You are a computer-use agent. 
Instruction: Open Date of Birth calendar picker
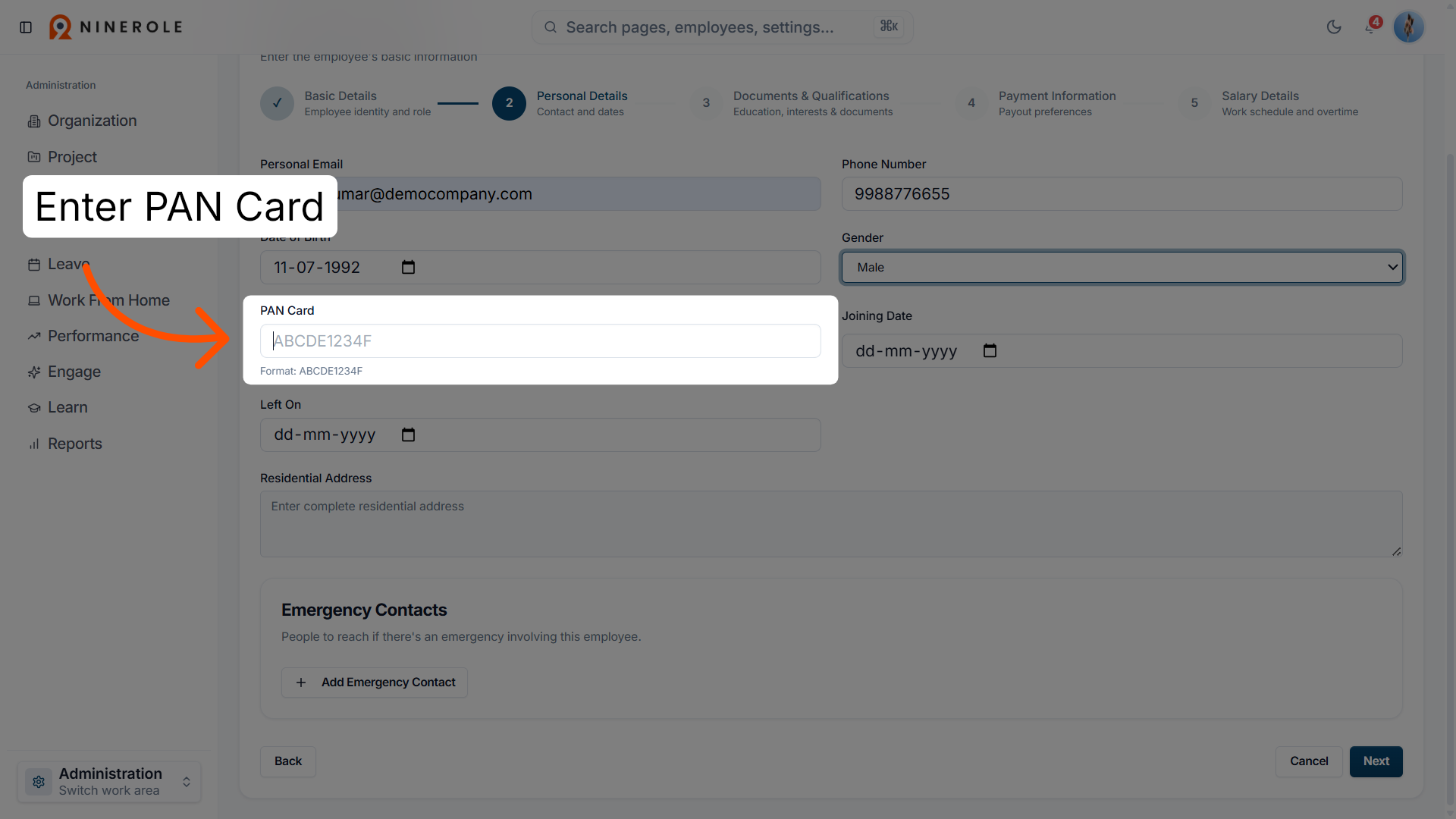point(408,267)
